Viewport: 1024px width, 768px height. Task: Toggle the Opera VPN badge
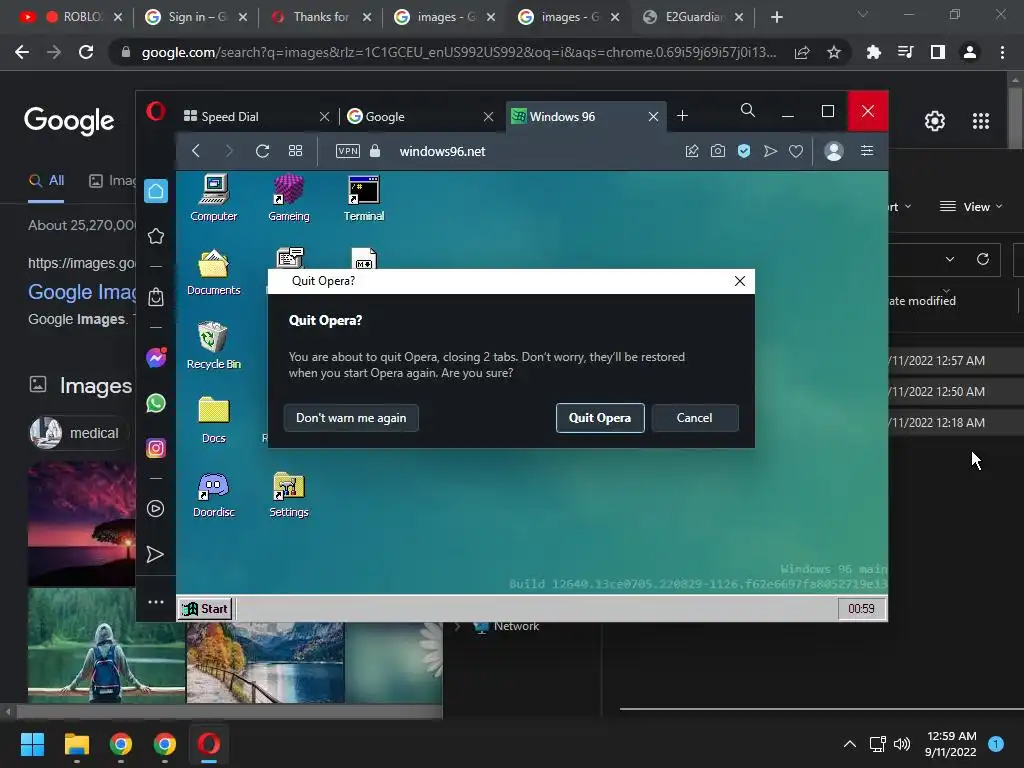click(x=347, y=151)
